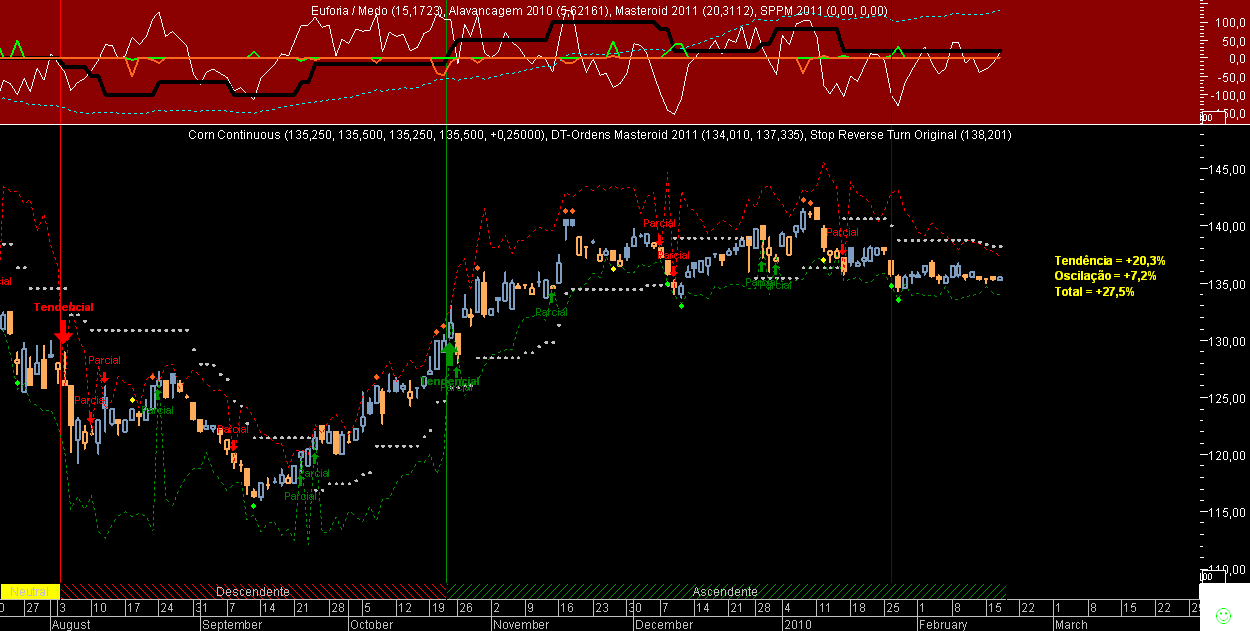Click the 115,00 price axis label
The width and height of the screenshot is (1250, 631).
[x=1229, y=512]
